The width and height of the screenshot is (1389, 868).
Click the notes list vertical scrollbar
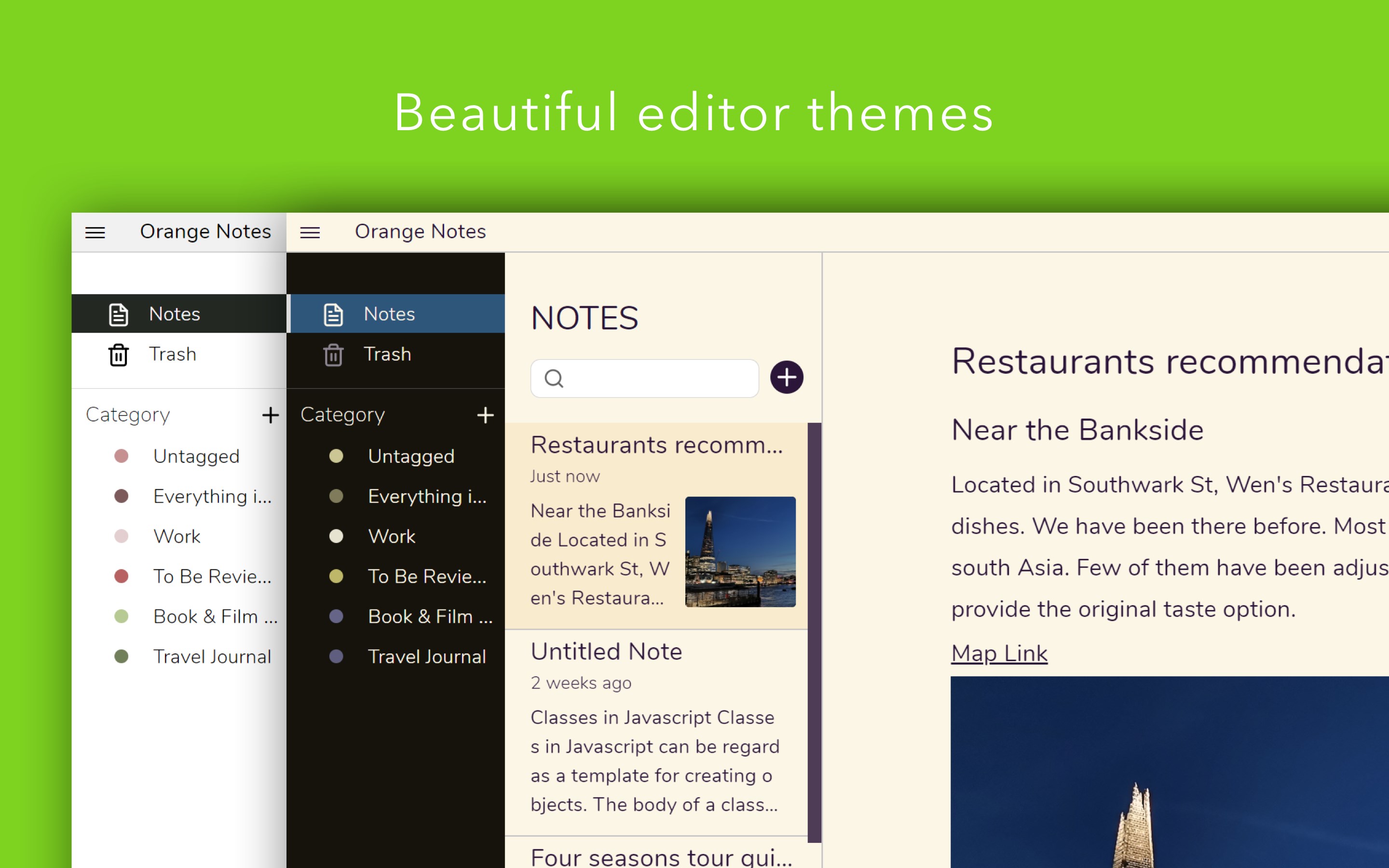coord(814,632)
